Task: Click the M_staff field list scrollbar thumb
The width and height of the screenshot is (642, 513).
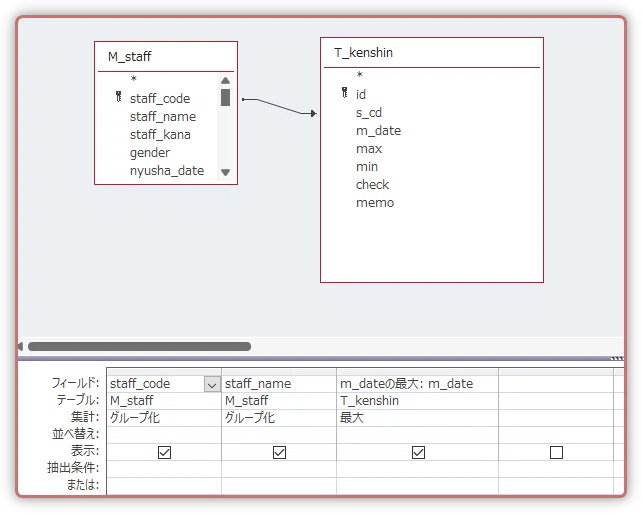Action: (x=225, y=97)
